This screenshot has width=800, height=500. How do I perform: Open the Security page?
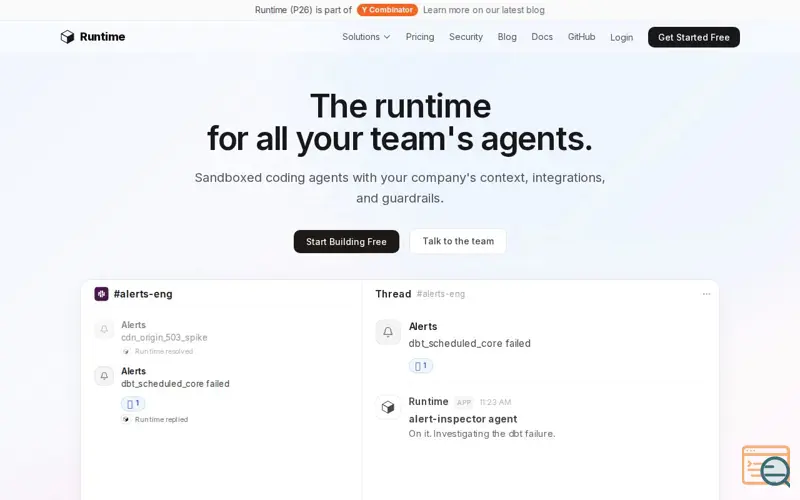pos(466,37)
